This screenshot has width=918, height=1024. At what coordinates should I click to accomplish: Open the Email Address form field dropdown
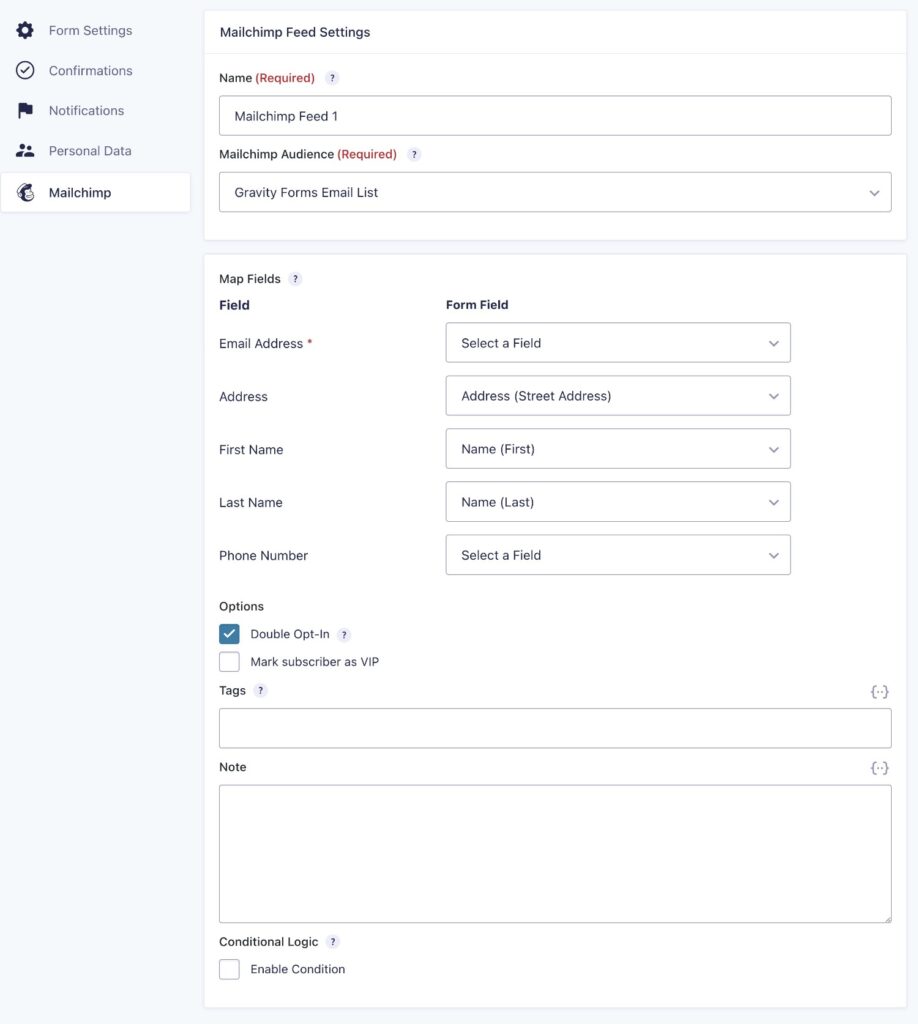(x=618, y=343)
